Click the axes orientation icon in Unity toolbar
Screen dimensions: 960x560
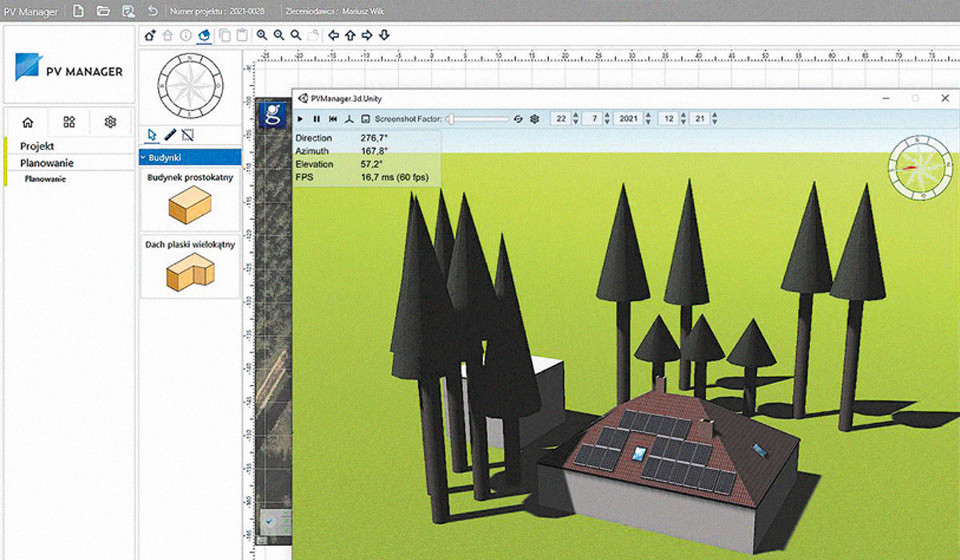pos(349,119)
